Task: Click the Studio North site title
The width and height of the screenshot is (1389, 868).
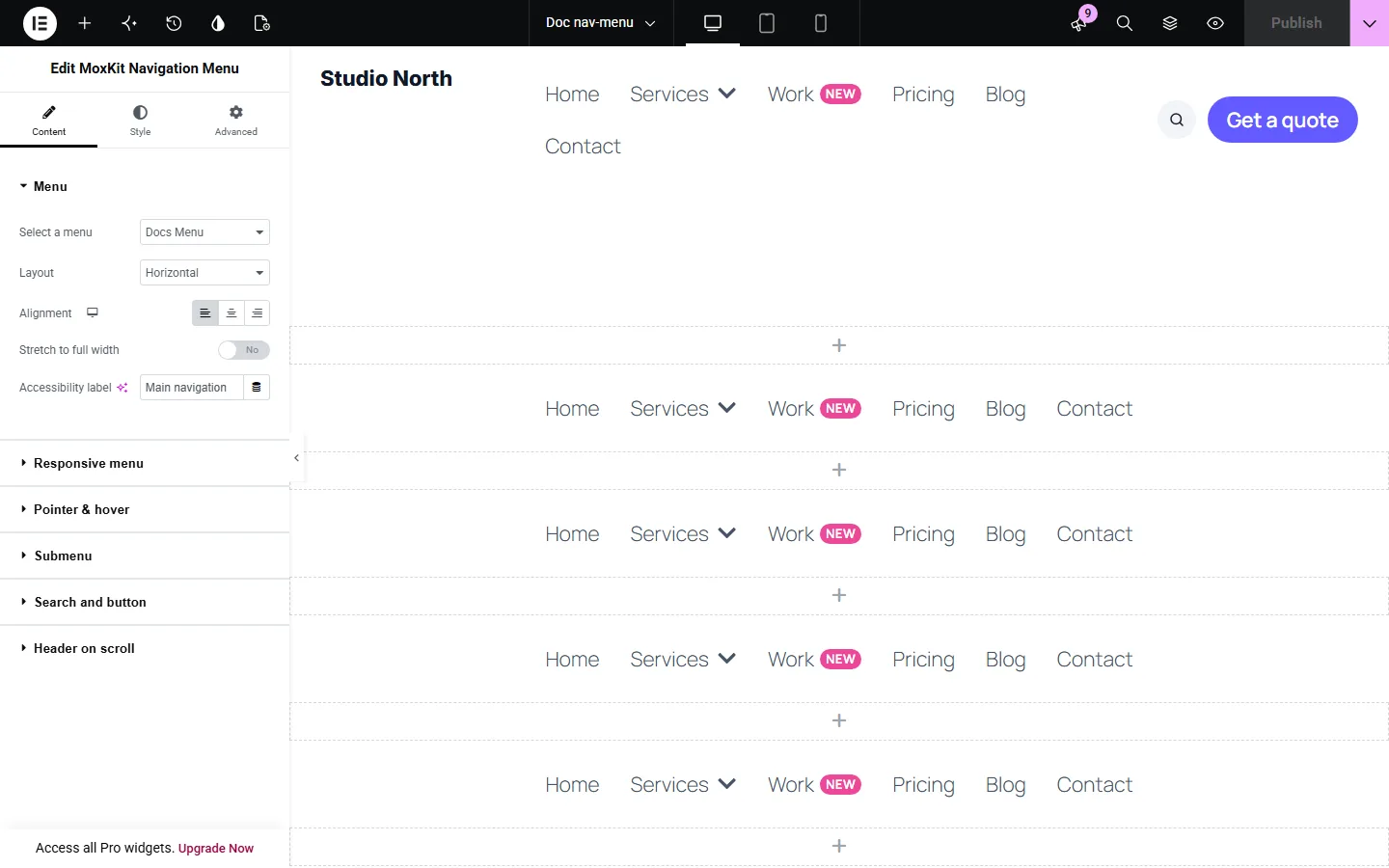Action: coord(386,78)
